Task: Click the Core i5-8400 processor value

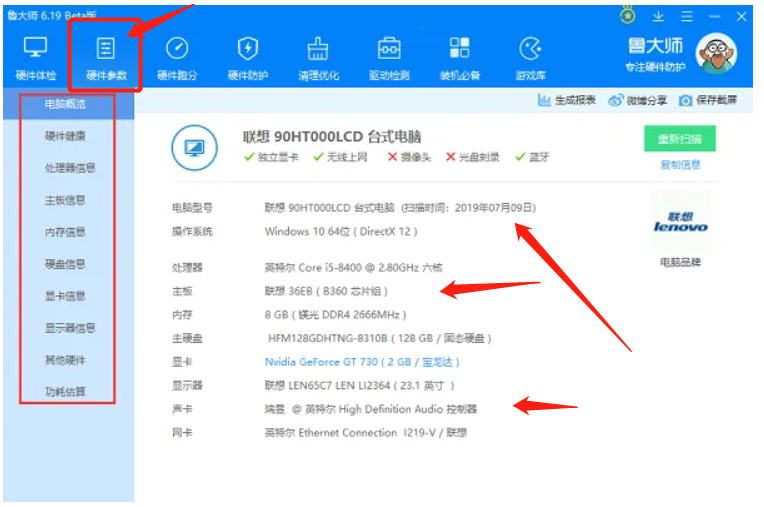Action: coord(353,267)
